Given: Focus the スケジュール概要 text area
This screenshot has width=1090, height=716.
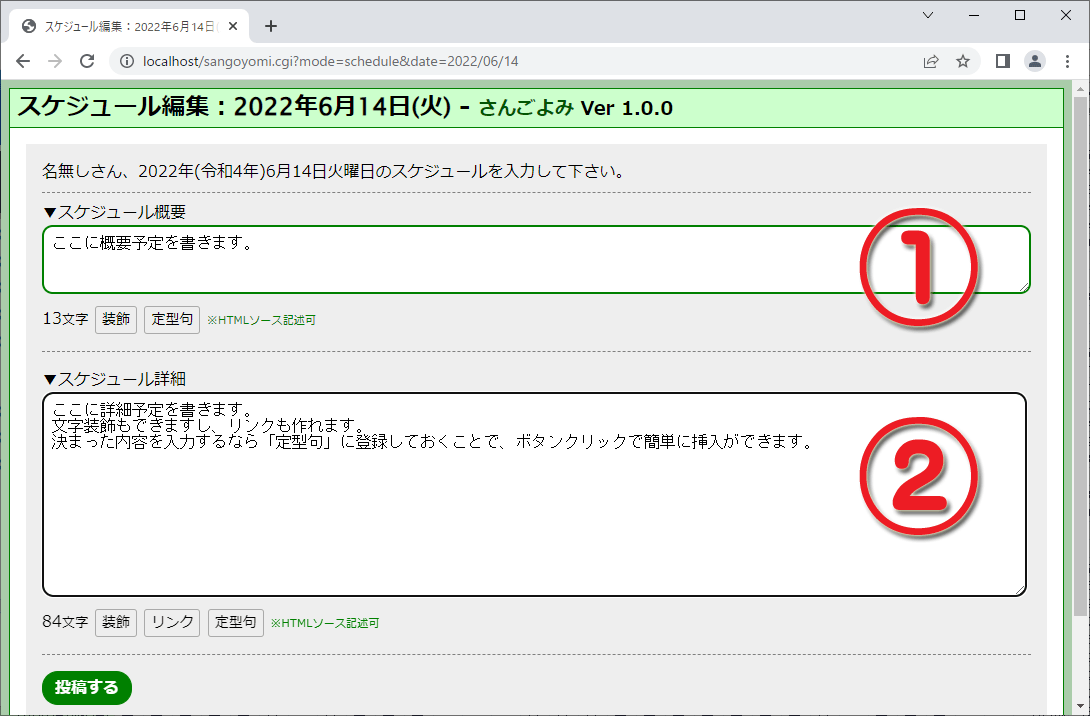Looking at the screenshot, I should click(536, 259).
